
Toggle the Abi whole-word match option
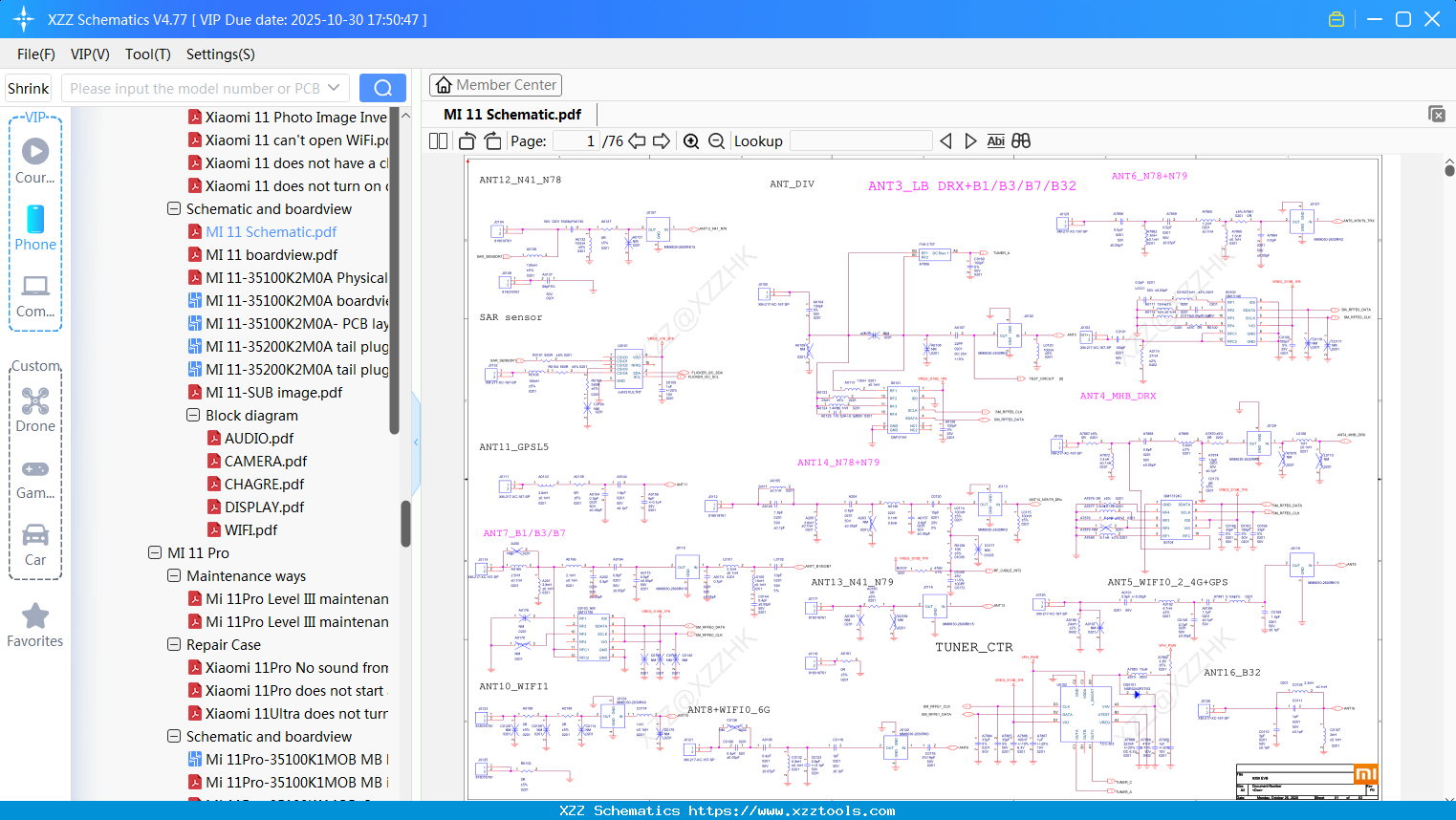(995, 141)
